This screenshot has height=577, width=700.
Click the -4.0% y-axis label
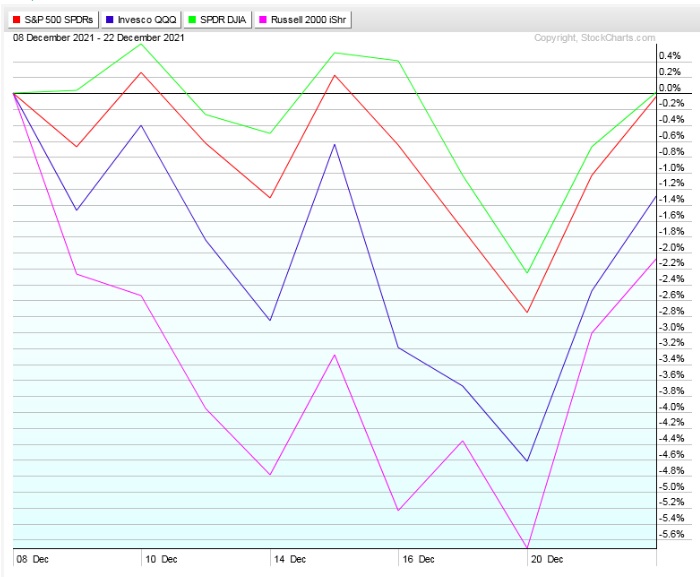[x=671, y=407]
